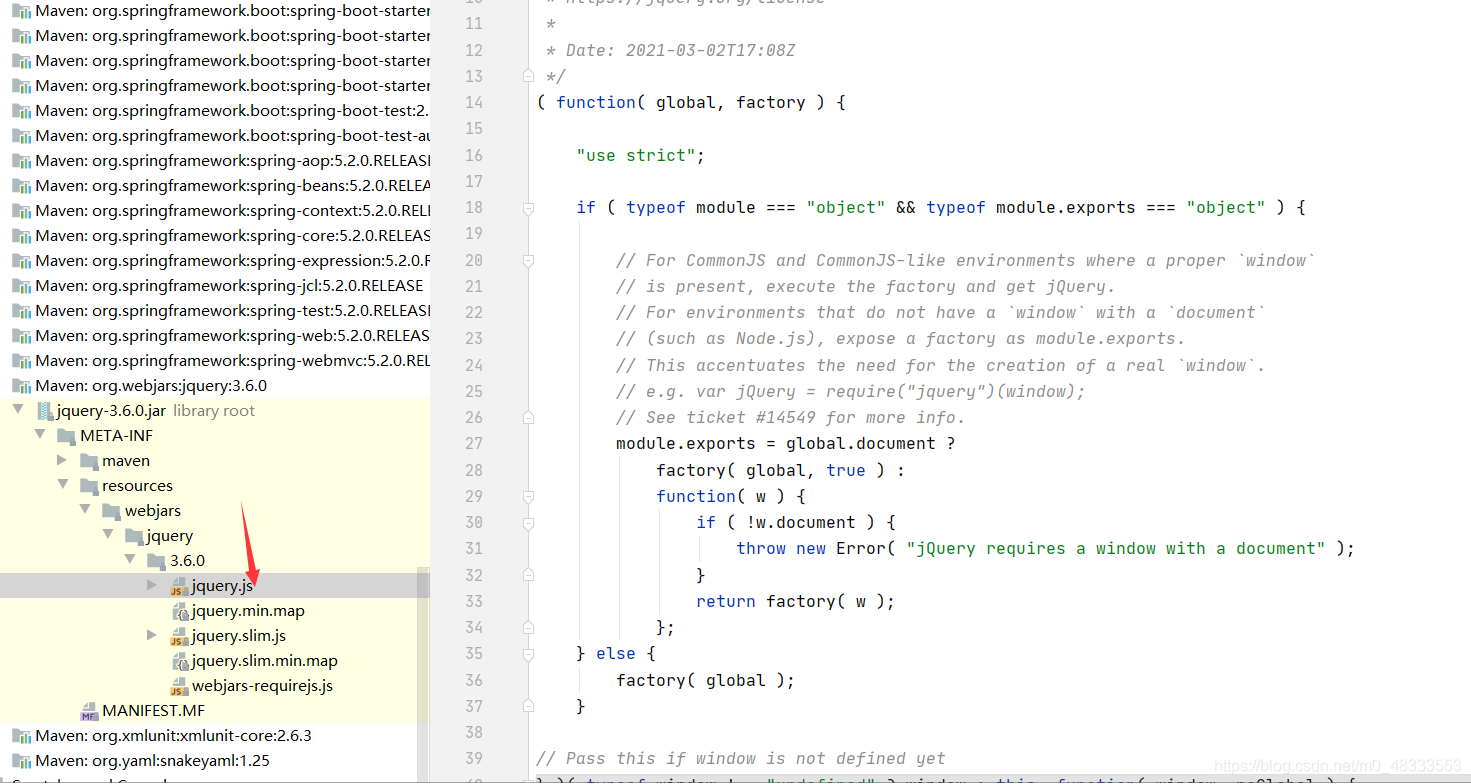This screenshot has width=1471, height=784.
Task: Collapse the resources folder
Action: [63, 485]
